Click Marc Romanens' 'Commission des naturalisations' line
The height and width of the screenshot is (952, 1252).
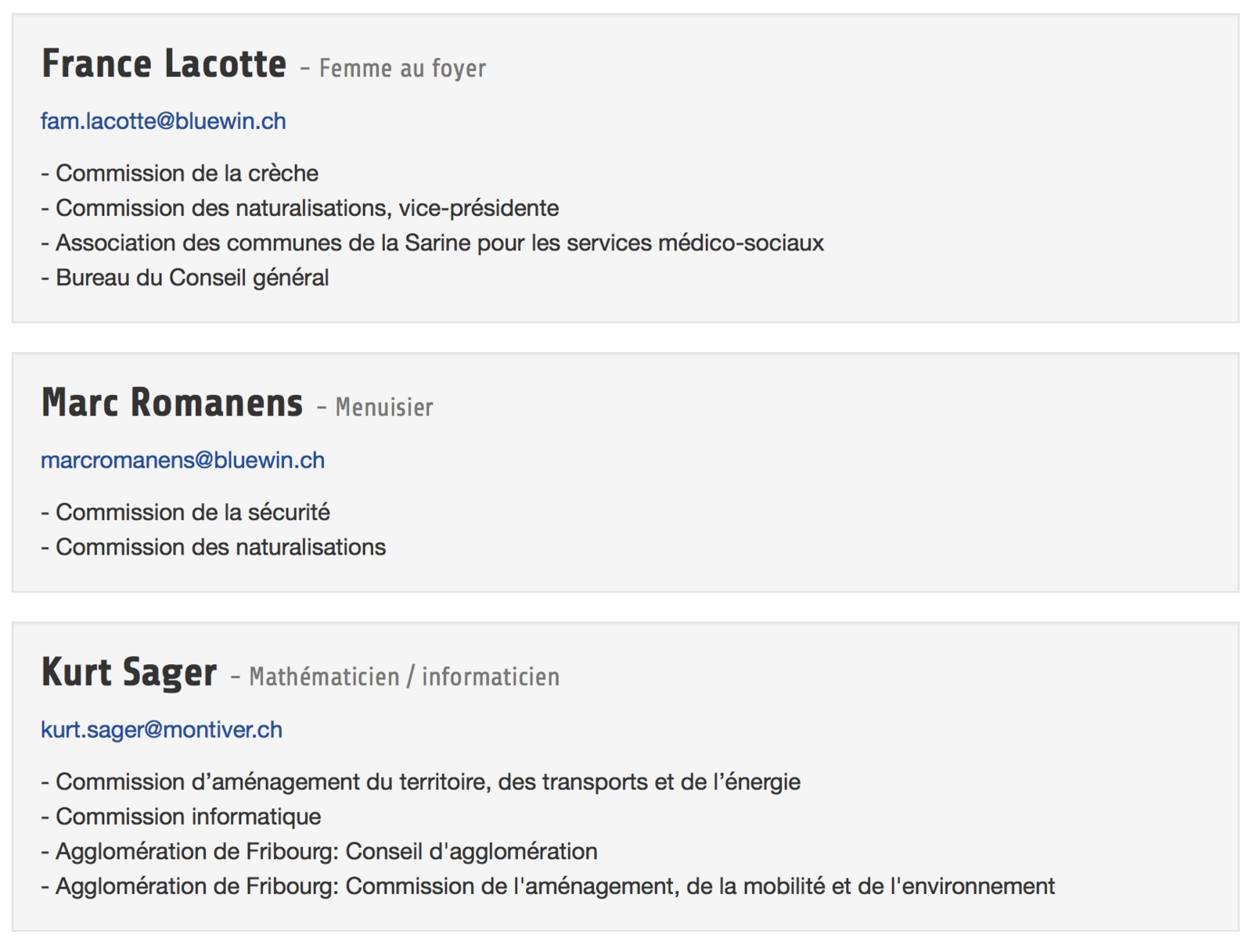213,547
